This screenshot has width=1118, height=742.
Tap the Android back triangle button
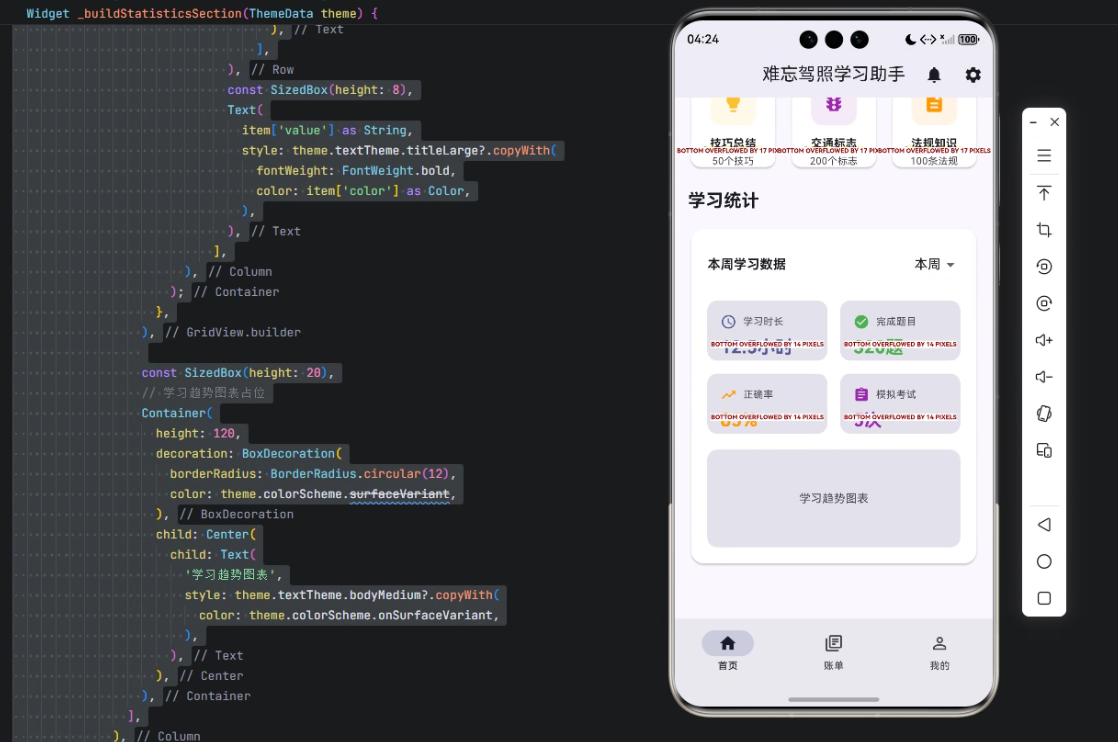(1044, 525)
